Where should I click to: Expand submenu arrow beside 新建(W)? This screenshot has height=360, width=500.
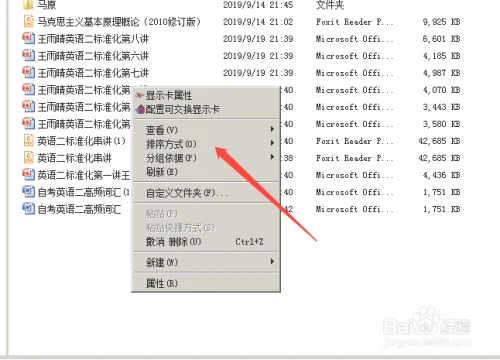pos(272,261)
